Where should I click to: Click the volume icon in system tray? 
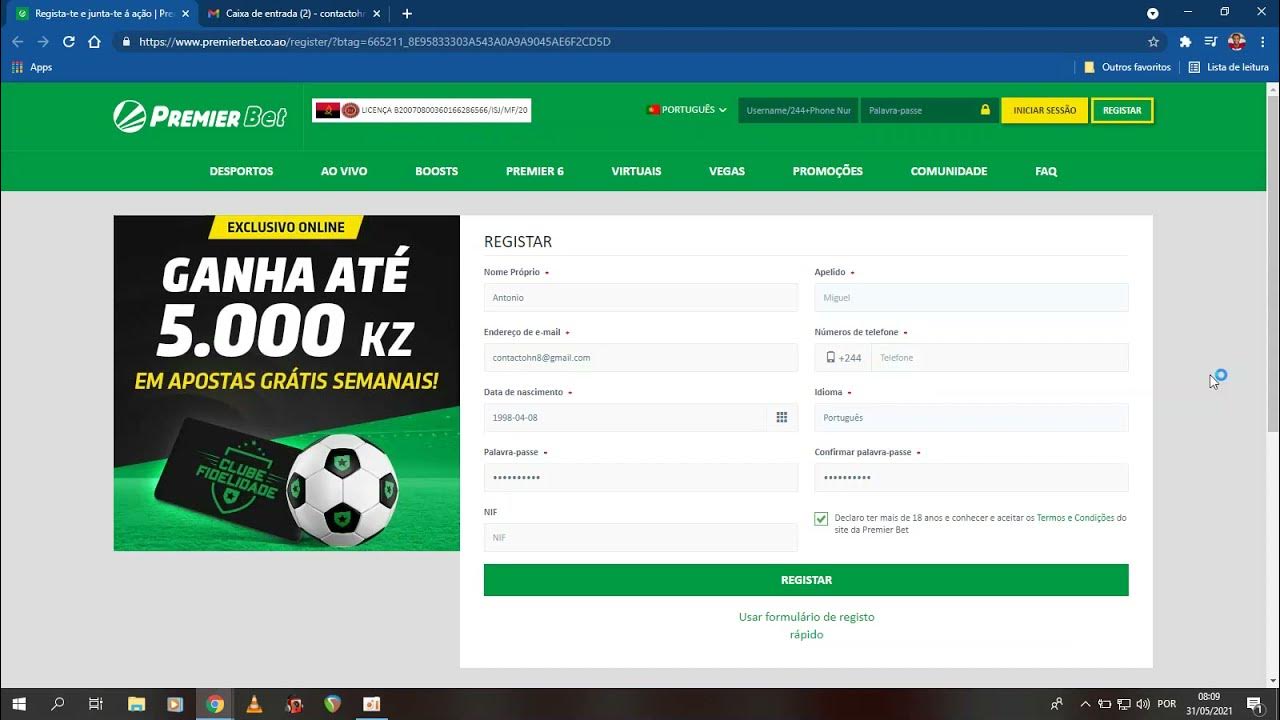click(x=1143, y=704)
